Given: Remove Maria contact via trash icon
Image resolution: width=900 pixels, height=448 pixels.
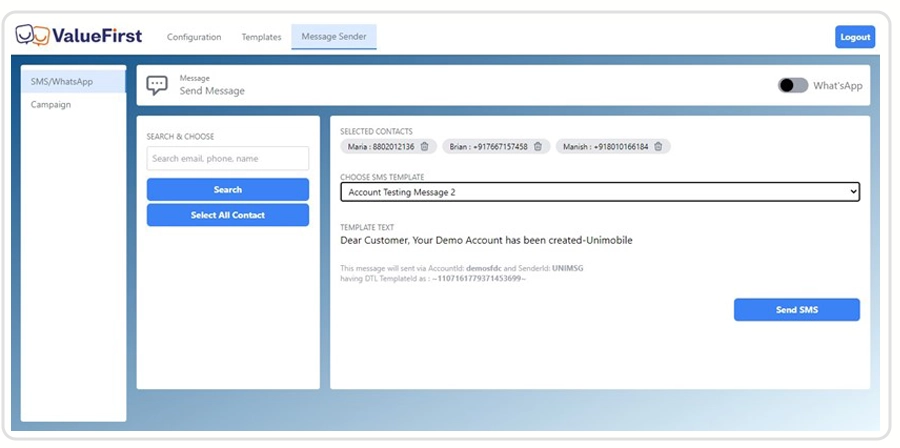Looking at the screenshot, I should pyautogui.click(x=425, y=146).
